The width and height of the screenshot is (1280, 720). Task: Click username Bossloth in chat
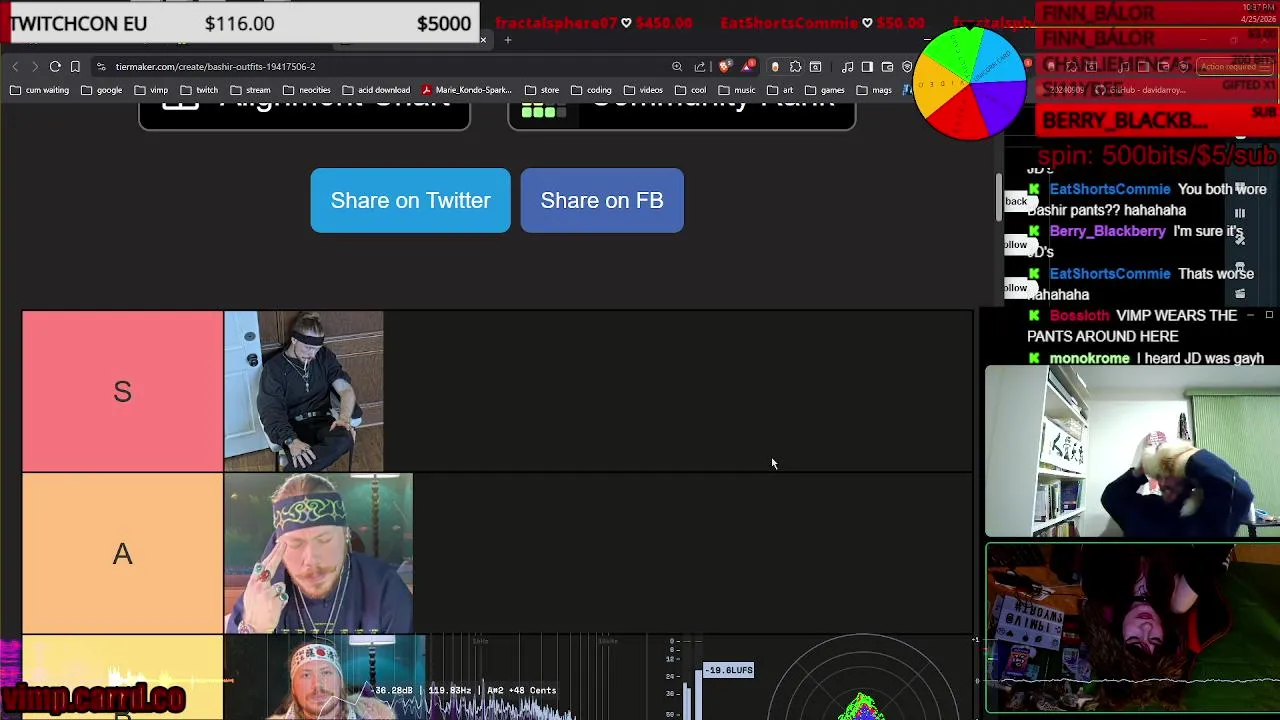1079,315
